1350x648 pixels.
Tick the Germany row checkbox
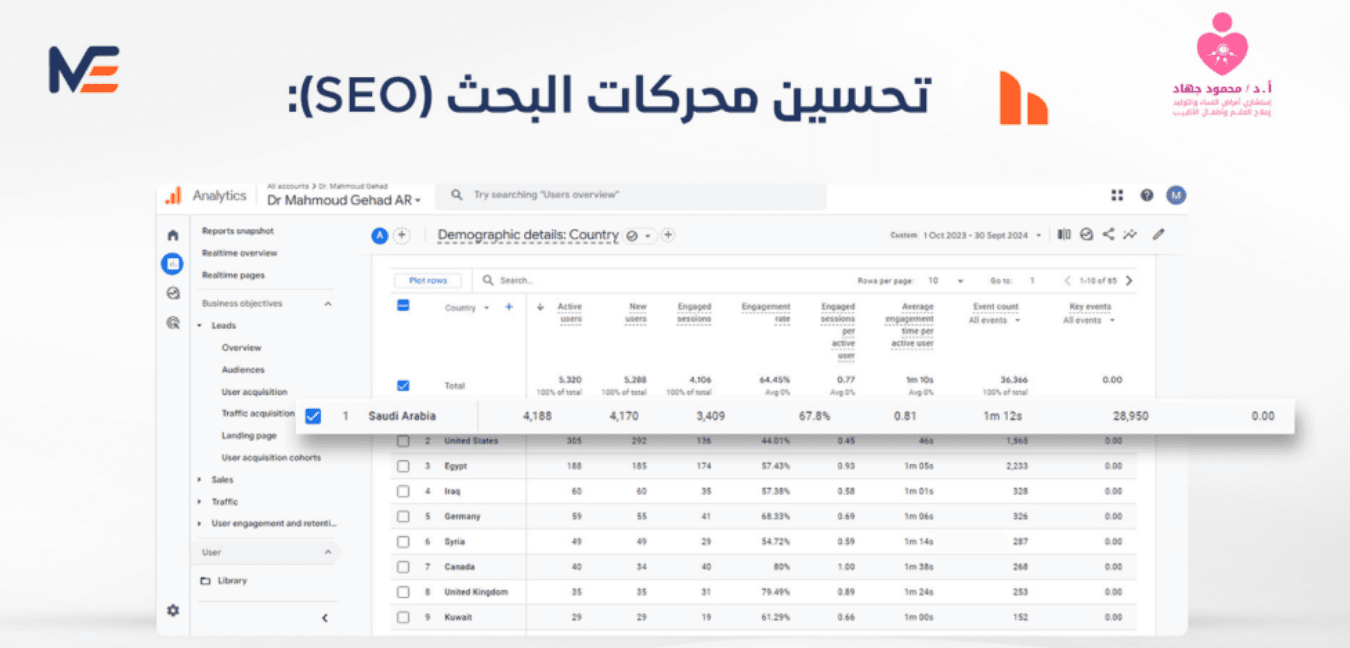403,517
